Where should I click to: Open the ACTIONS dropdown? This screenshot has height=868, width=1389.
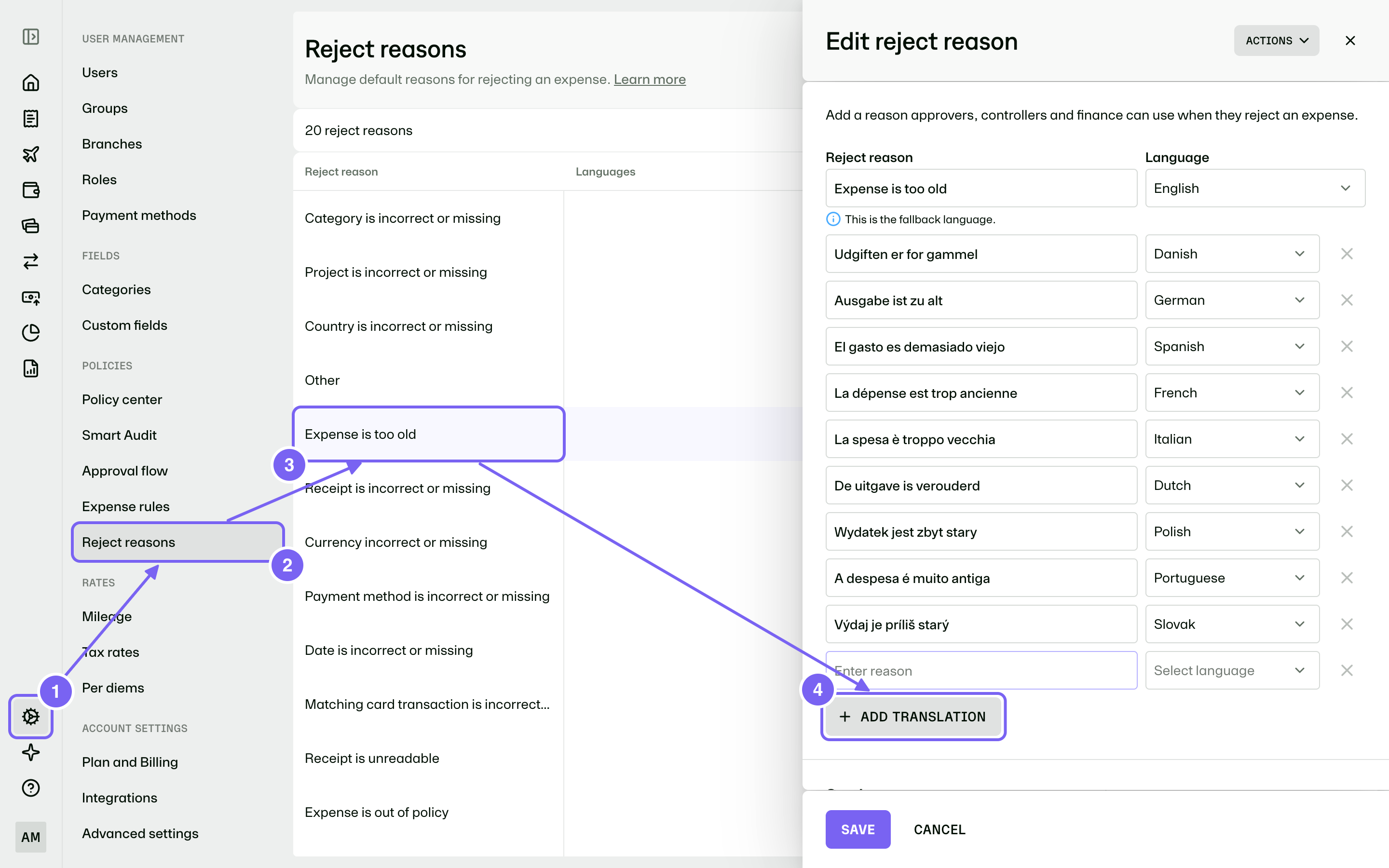tap(1277, 41)
